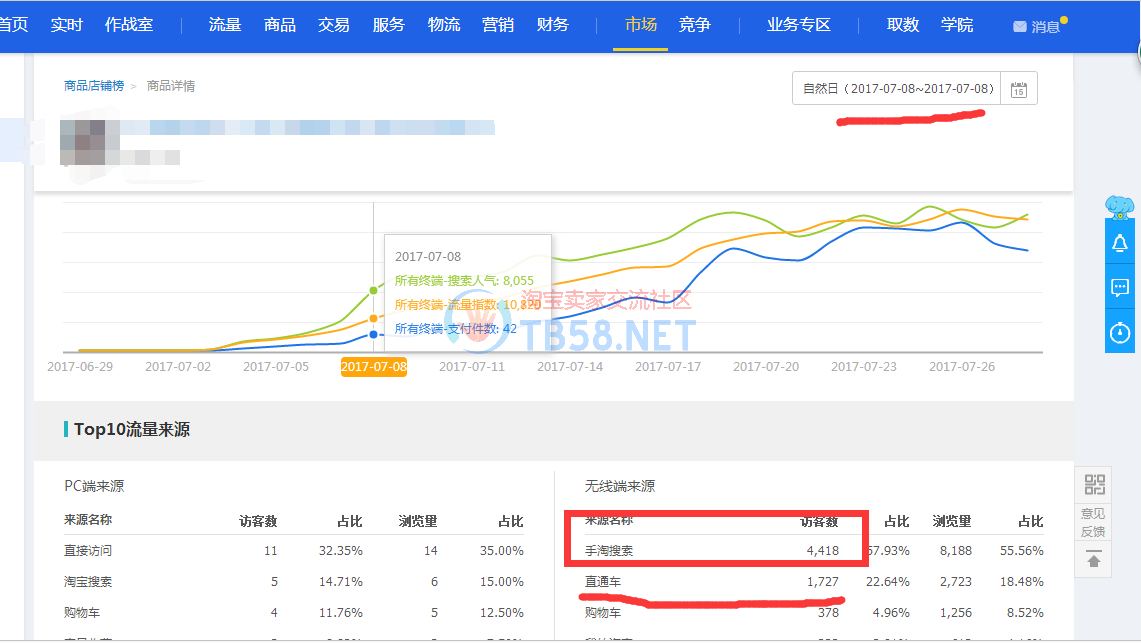Go to 流量 in top navigation
This screenshot has height=643, width=1141.
(225, 25)
